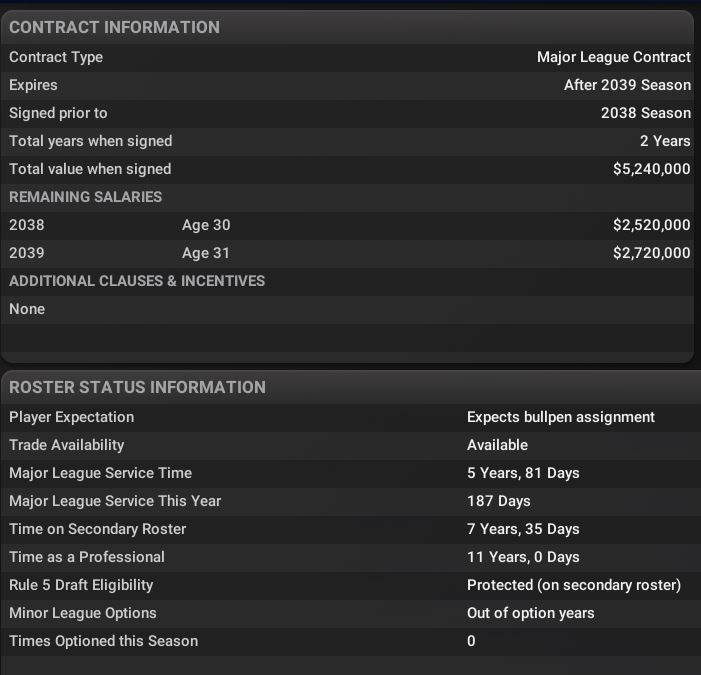This screenshot has height=675, width=701.
Task: Select the Times Optioned this Season row
Action: (x=103, y=641)
